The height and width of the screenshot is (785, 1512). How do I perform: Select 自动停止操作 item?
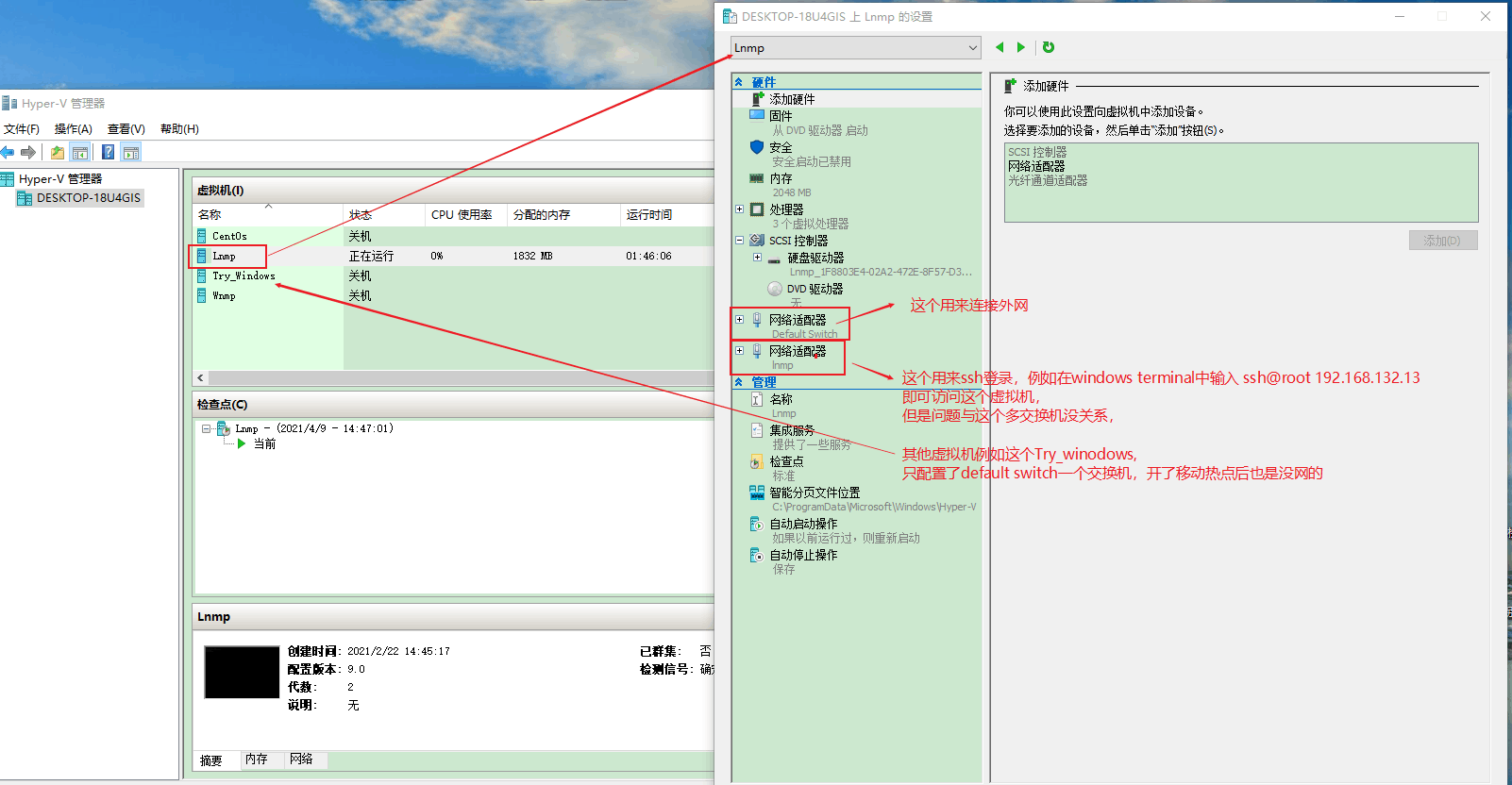point(802,555)
